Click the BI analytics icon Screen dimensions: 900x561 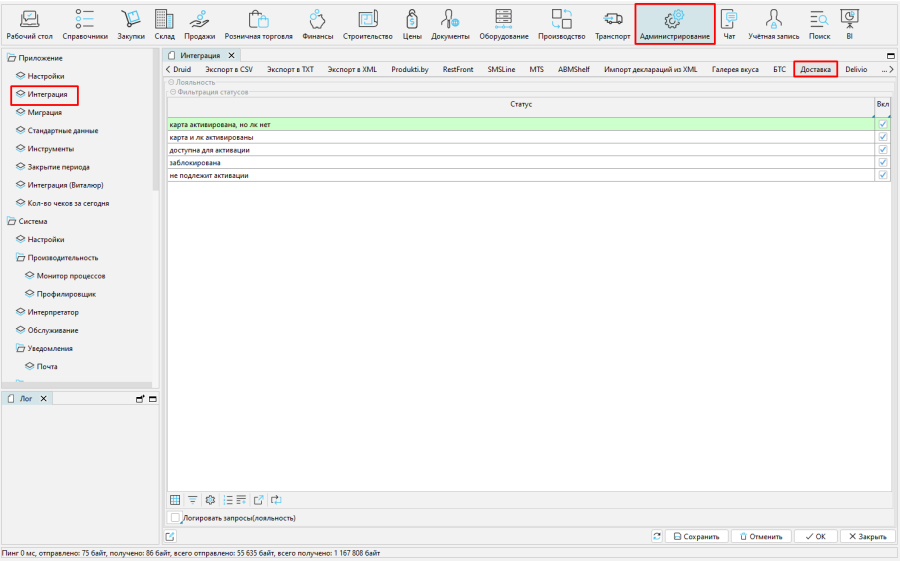coord(849,24)
